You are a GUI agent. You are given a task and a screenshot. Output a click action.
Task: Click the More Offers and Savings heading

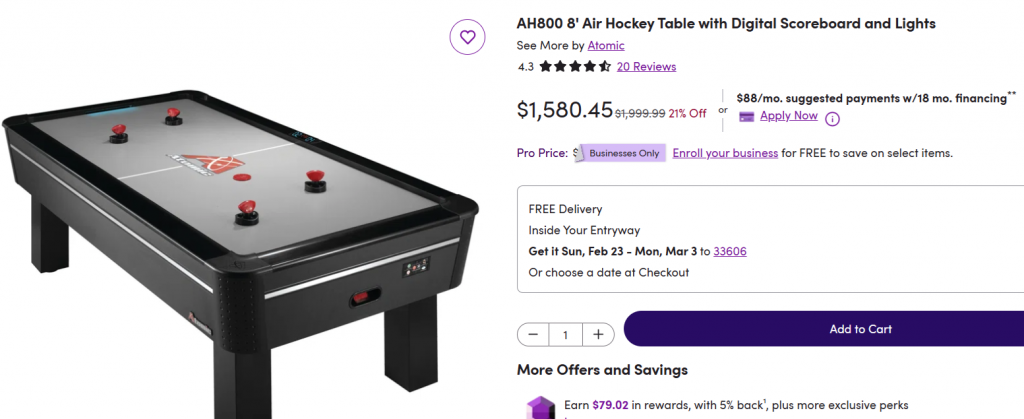click(602, 370)
